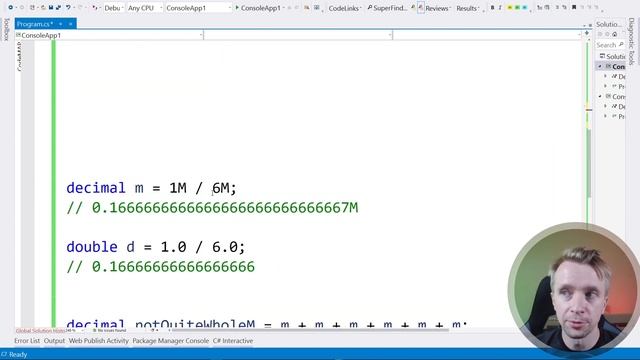Screen dimensions: 640x360
Task: Click the comment '// 0.1666666666666666666666666667M'
Action: coord(212,208)
